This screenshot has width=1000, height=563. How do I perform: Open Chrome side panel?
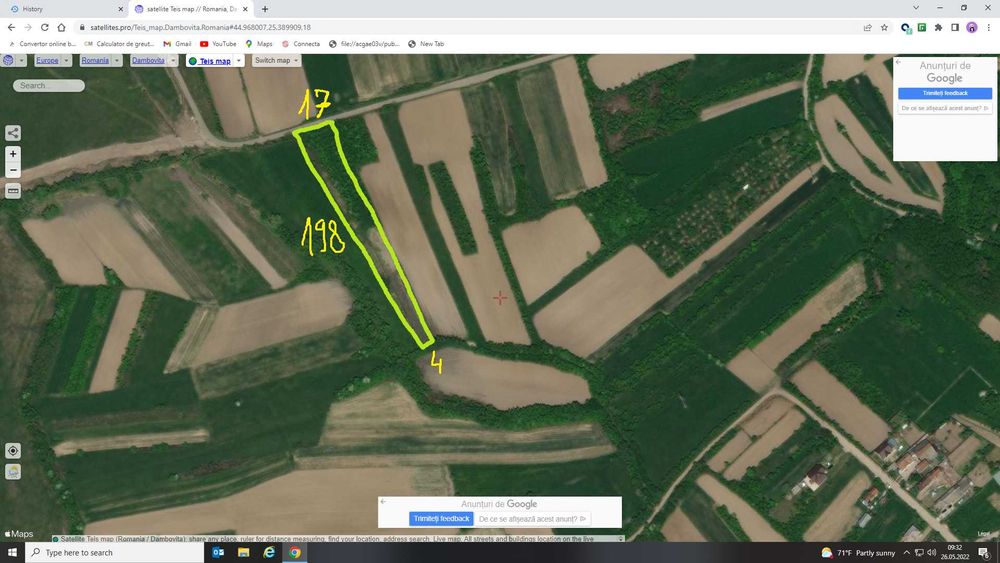pyautogui.click(x=955, y=27)
